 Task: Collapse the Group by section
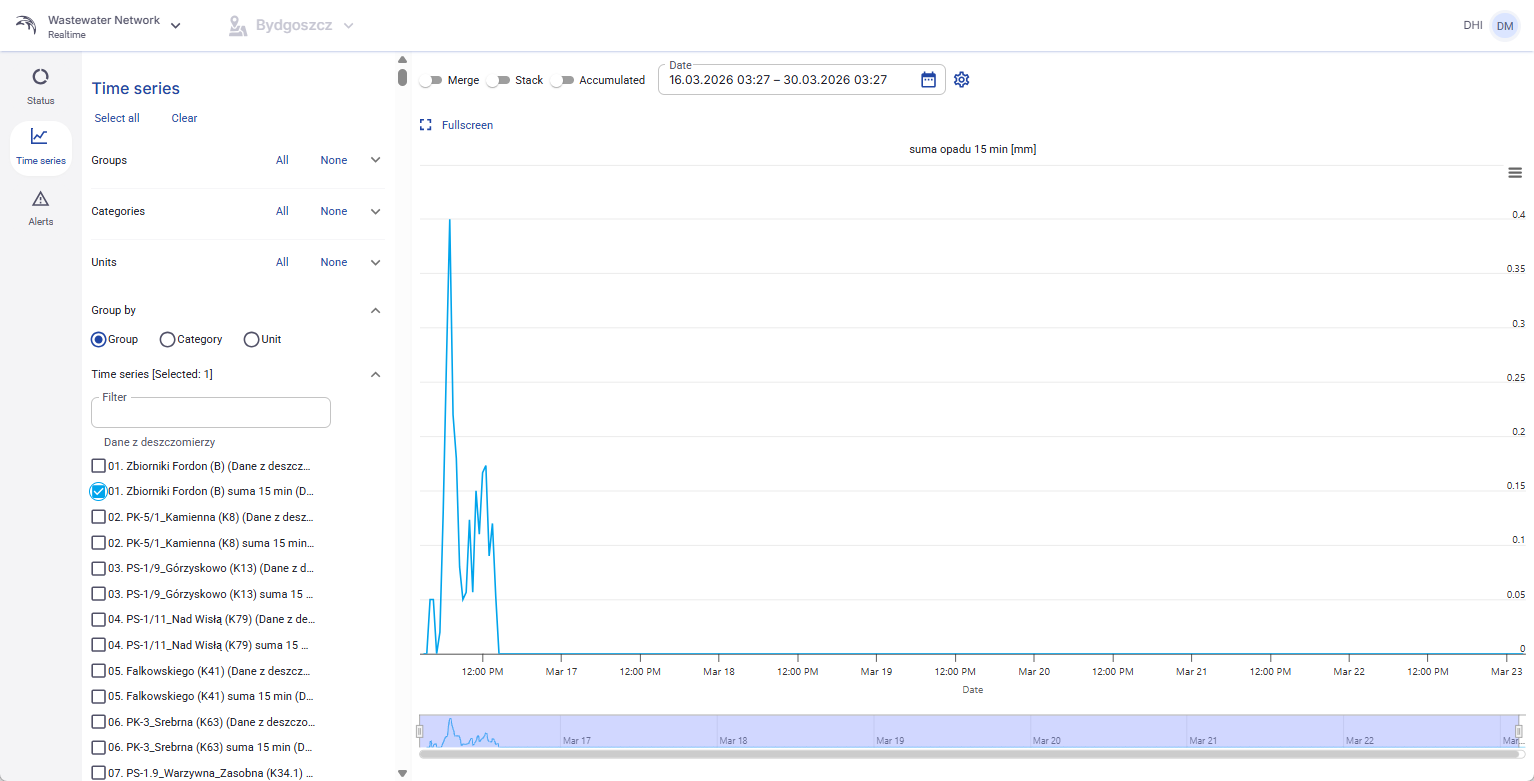point(376,310)
